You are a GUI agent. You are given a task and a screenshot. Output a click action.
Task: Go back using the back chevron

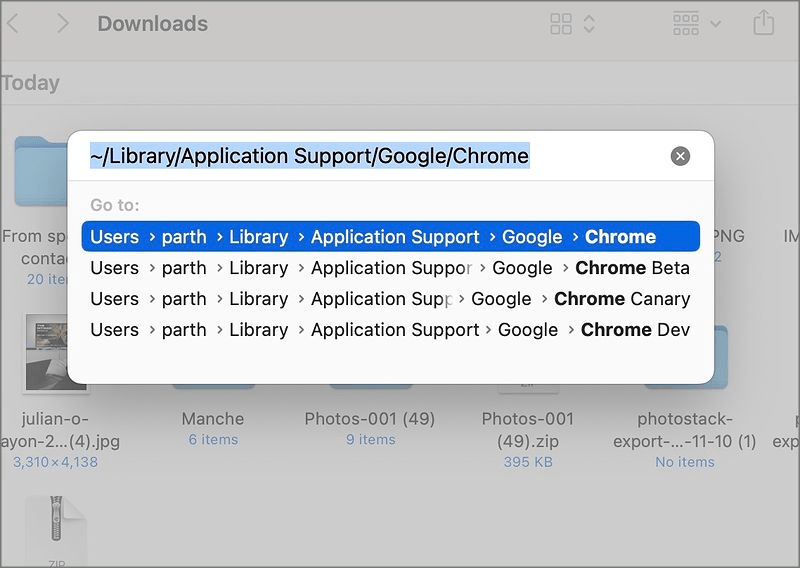pyautogui.click(x=13, y=23)
